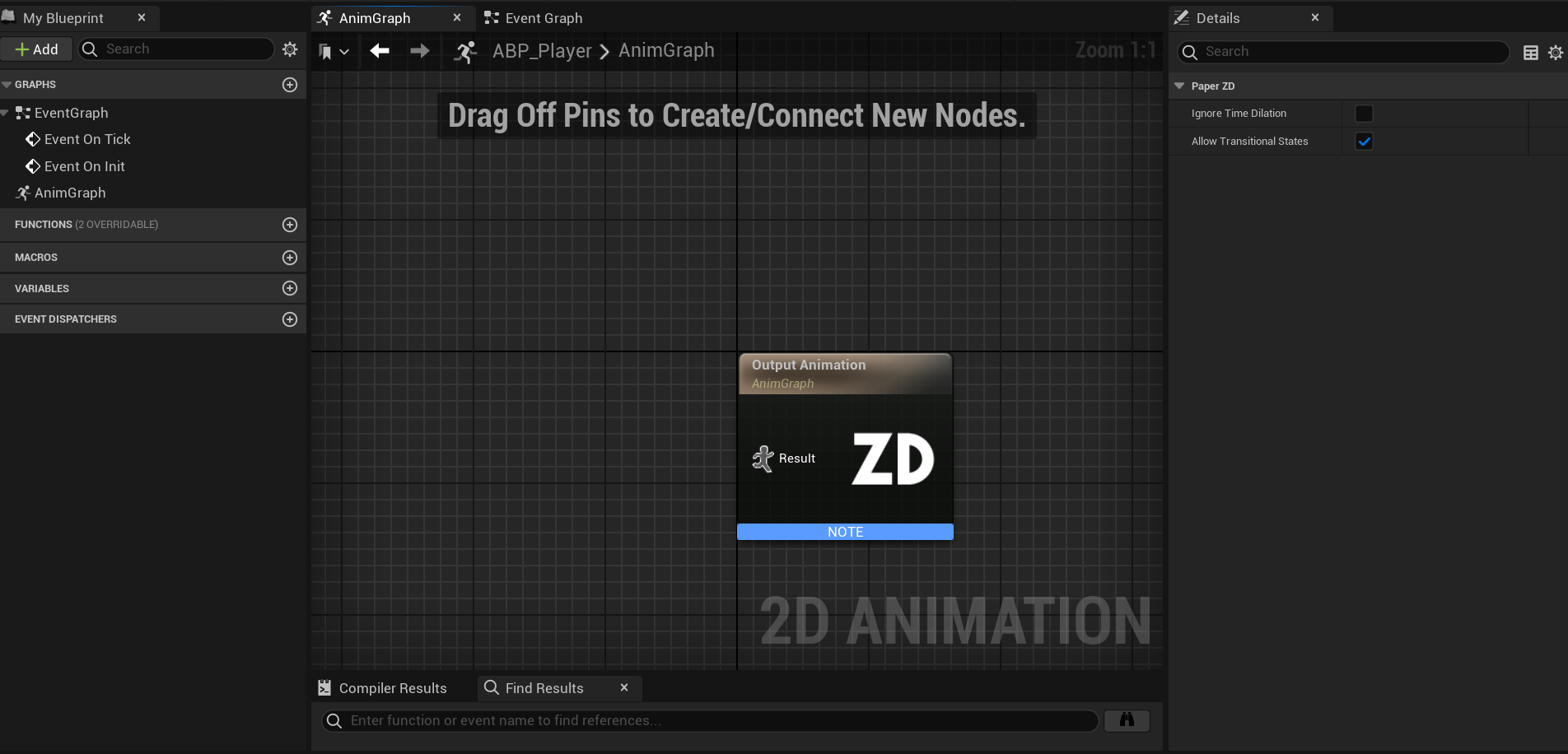Image resolution: width=1568 pixels, height=754 pixels.
Task: Enable the Ignore Time Dilation checkbox
Action: [1365, 114]
